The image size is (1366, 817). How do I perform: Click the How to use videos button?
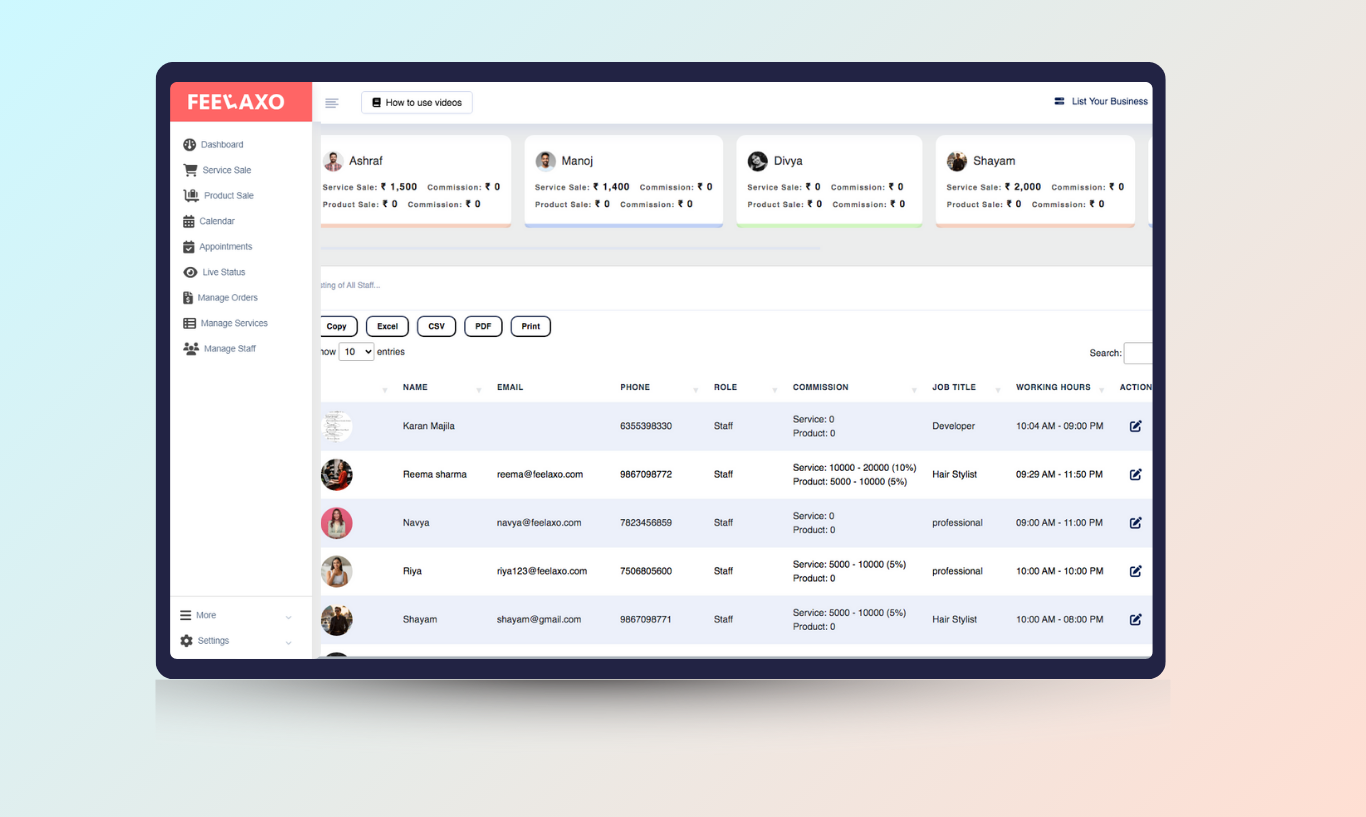point(416,102)
